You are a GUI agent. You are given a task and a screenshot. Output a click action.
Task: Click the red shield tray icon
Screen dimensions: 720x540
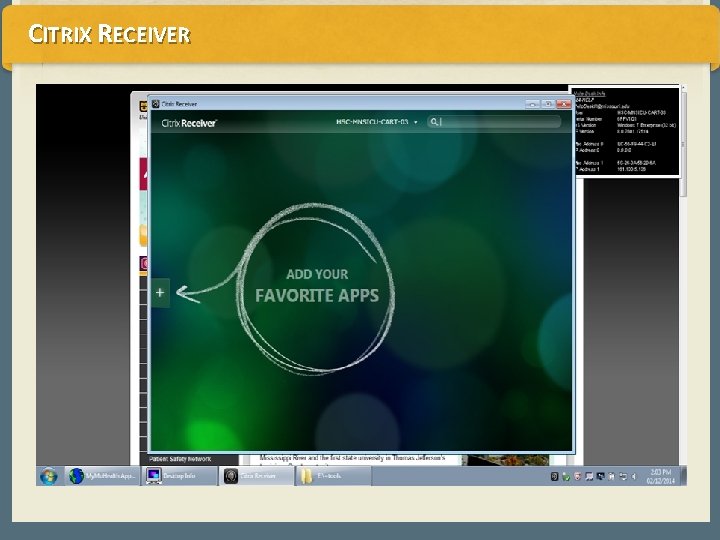578,477
